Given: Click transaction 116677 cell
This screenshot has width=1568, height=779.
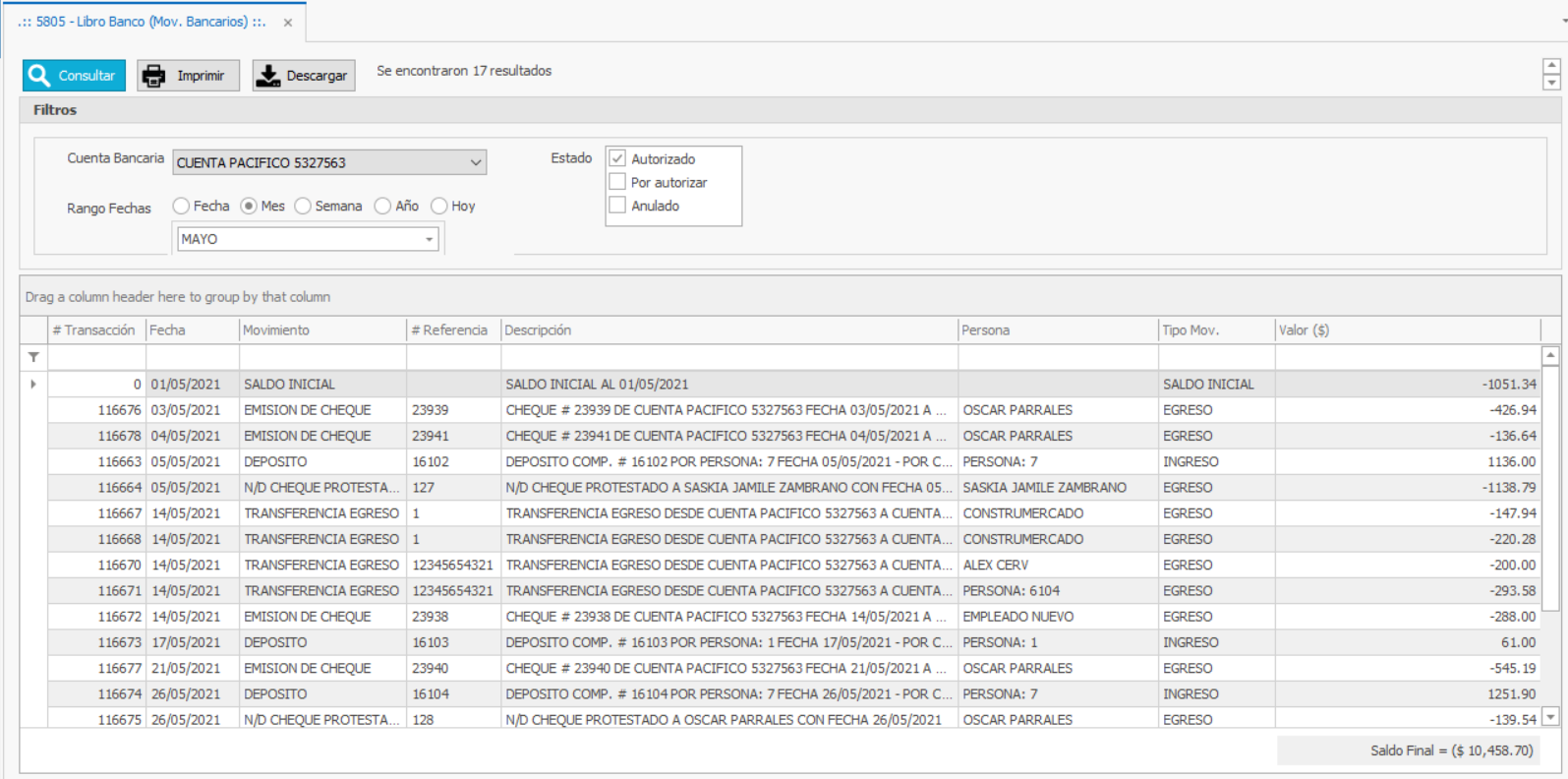Looking at the screenshot, I should (x=96, y=668).
